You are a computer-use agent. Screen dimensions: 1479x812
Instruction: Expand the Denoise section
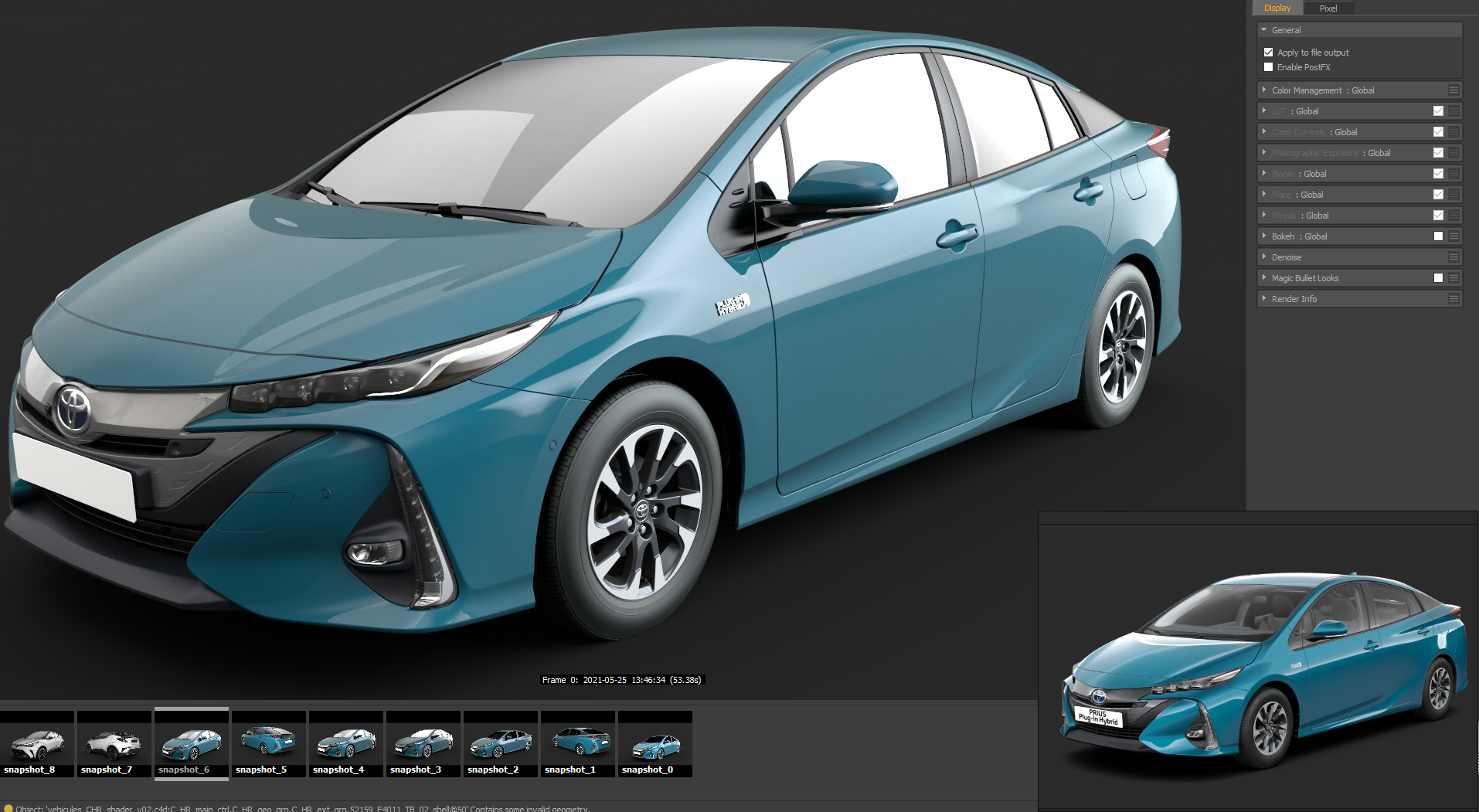[1264, 257]
